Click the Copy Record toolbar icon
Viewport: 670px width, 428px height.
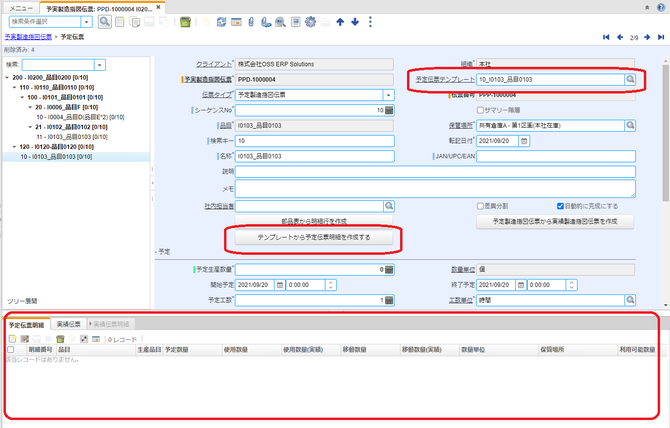coord(135,22)
